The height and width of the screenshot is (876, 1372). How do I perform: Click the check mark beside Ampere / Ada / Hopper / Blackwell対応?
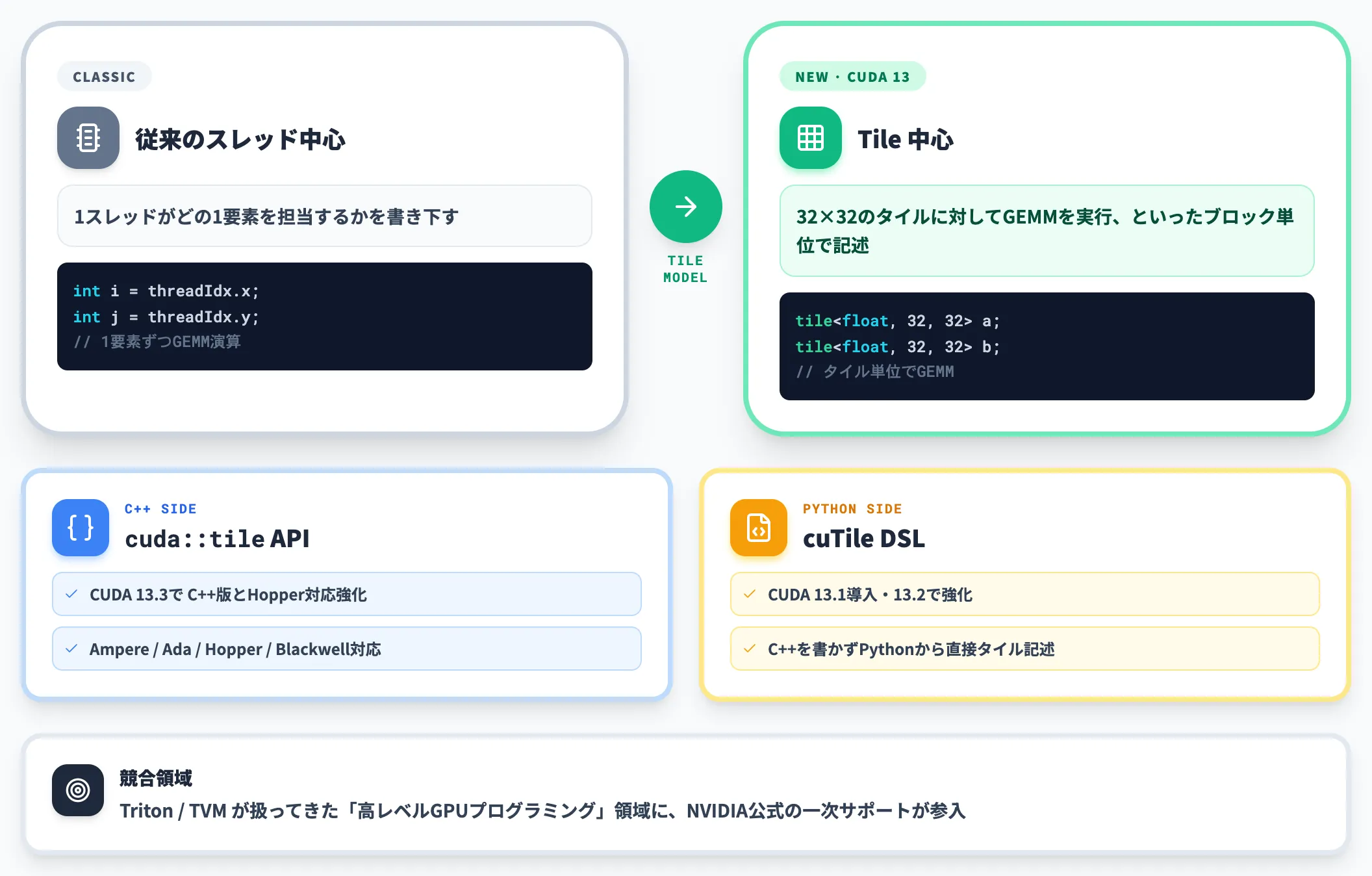72,649
